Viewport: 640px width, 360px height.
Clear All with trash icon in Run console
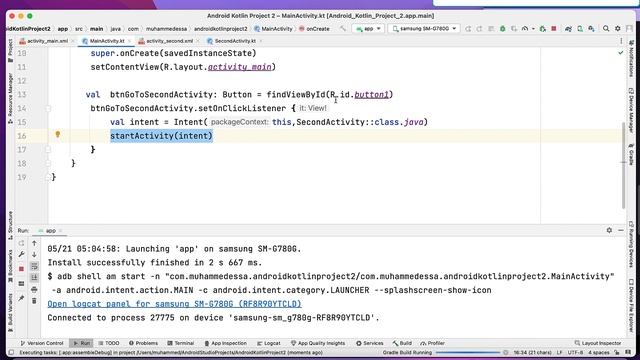pyautogui.click(x=34, y=301)
